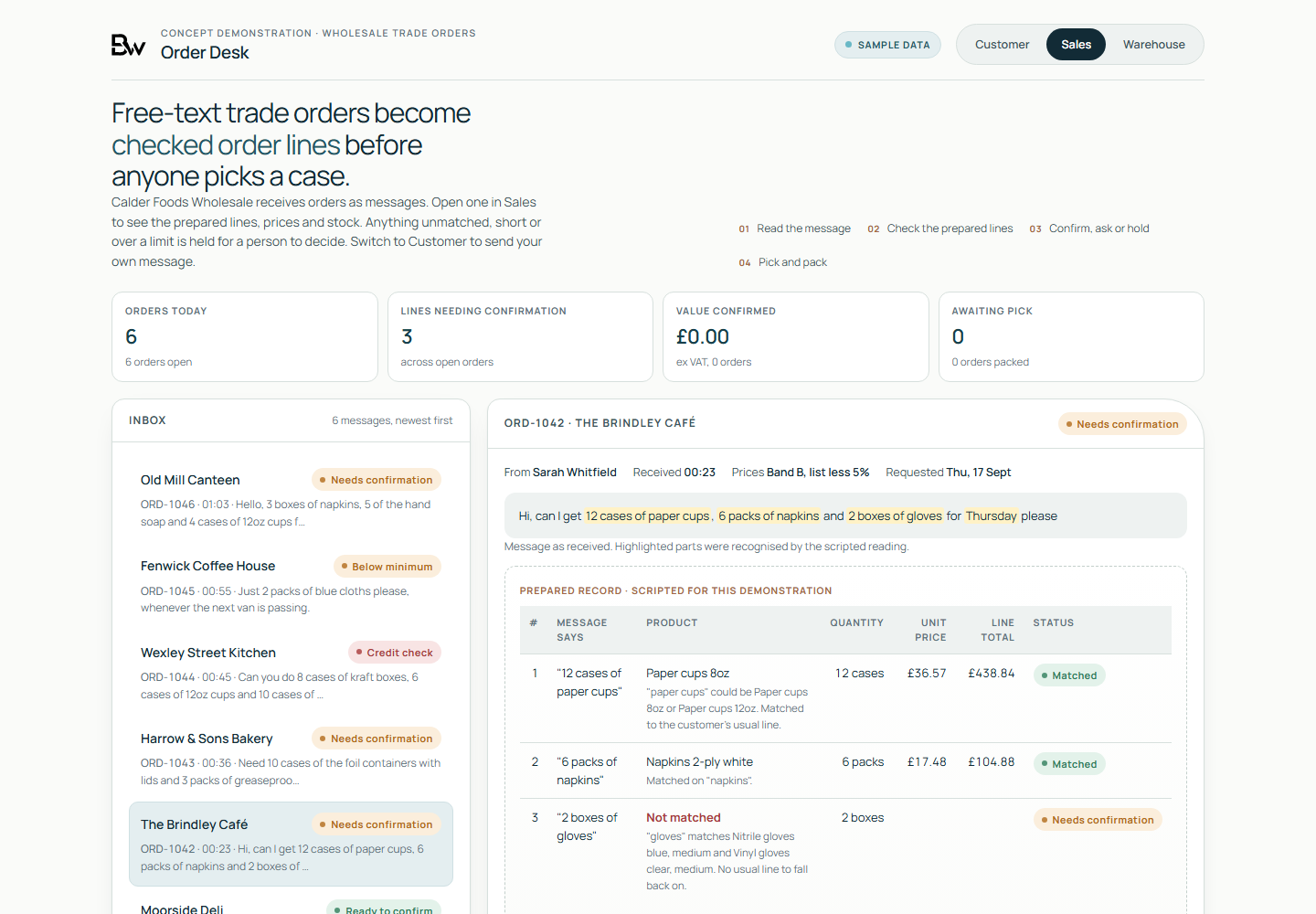
Task: Select the Sales view tab
Action: [x=1076, y=45]
